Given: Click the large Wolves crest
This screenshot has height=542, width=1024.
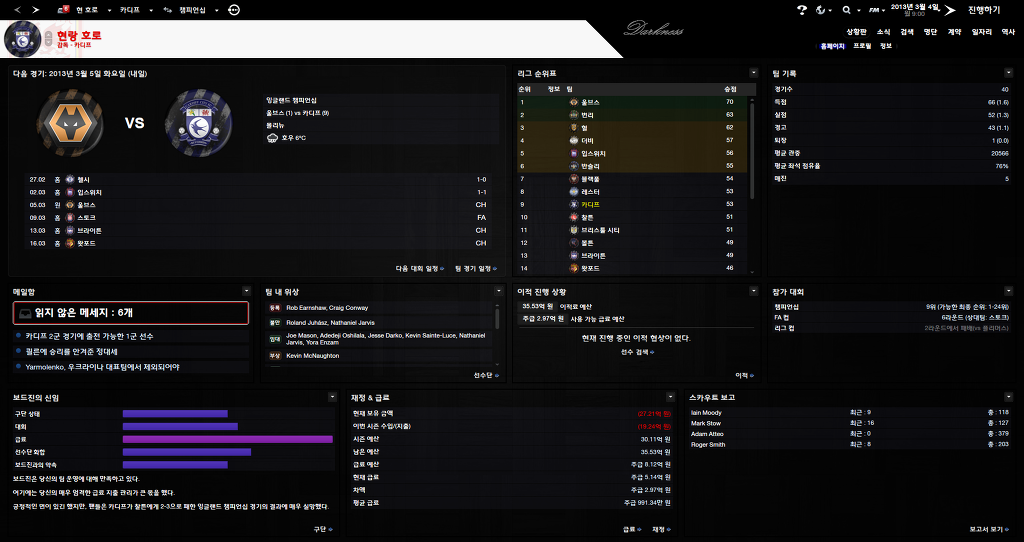Looking at the screenshot, I should point(71,123).
